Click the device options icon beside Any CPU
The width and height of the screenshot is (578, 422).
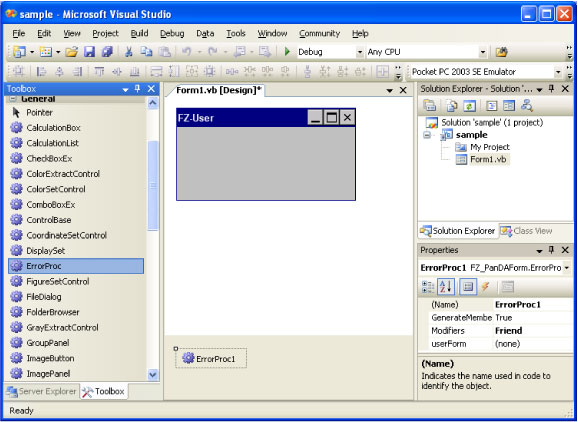pos(501,52)
